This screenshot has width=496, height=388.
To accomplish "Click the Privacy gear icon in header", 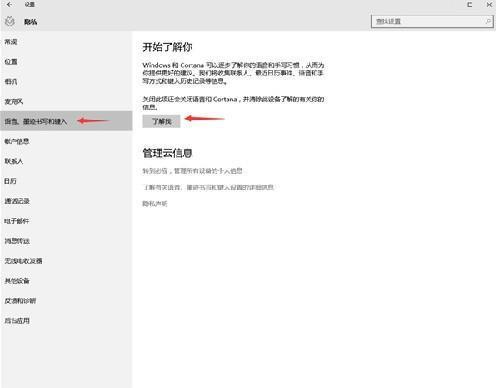I will 10,22.
